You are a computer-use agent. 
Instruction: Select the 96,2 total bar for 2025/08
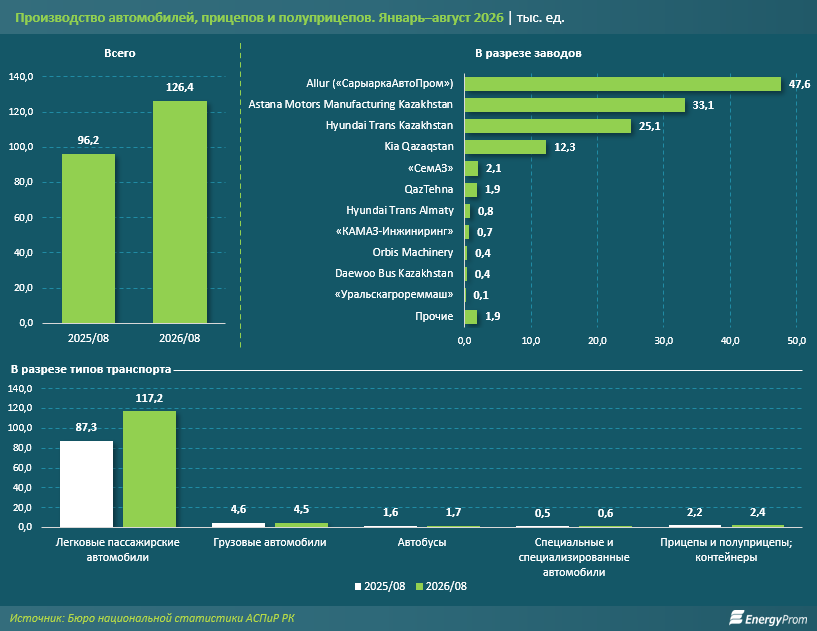pyautogui.click(x=89, y=239)
